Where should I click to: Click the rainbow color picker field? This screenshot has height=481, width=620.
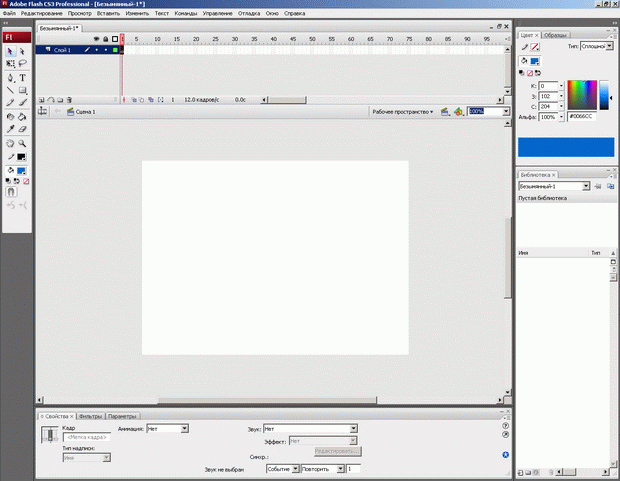[x=582, y=94]
